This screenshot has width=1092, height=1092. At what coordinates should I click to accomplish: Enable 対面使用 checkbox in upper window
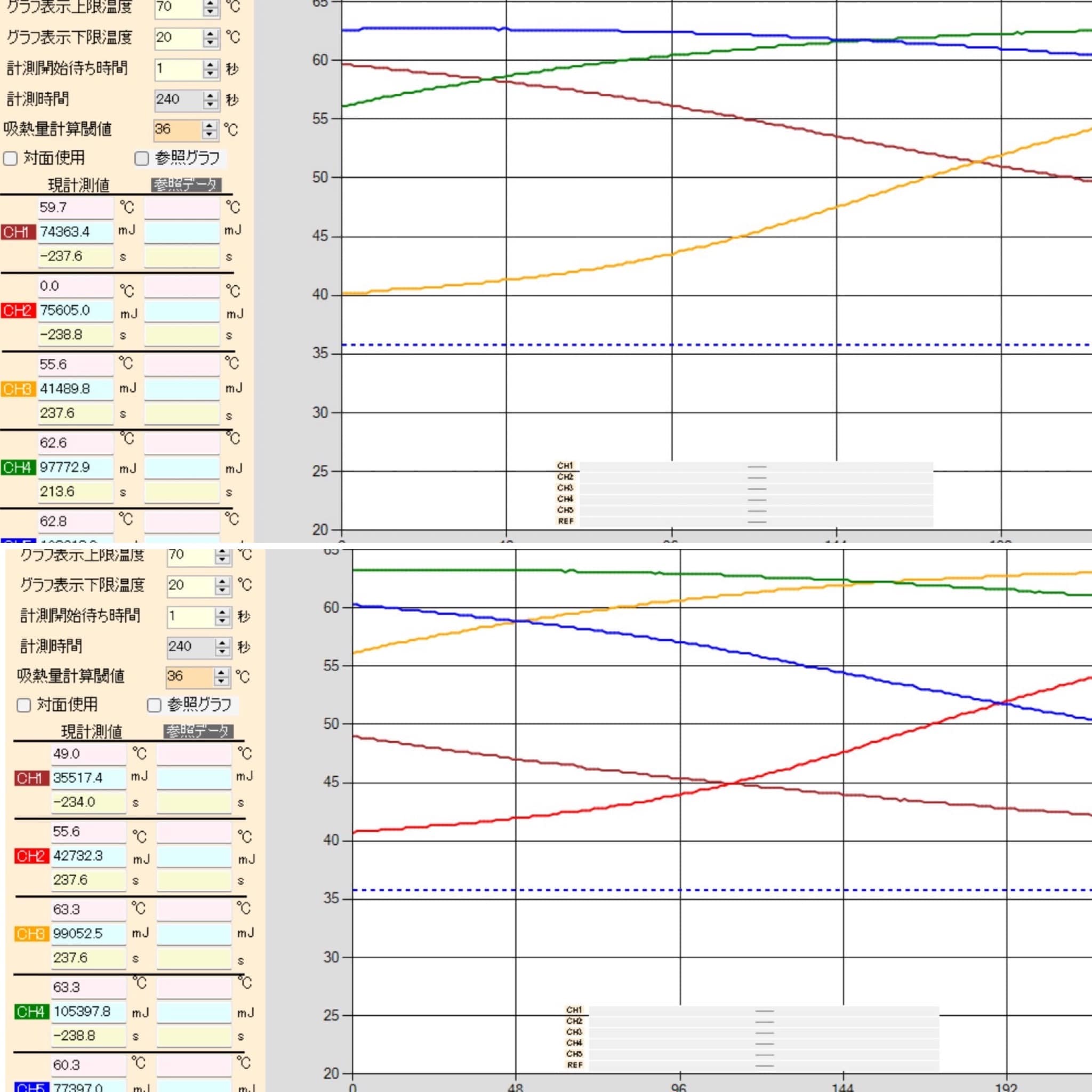point(10,158)
